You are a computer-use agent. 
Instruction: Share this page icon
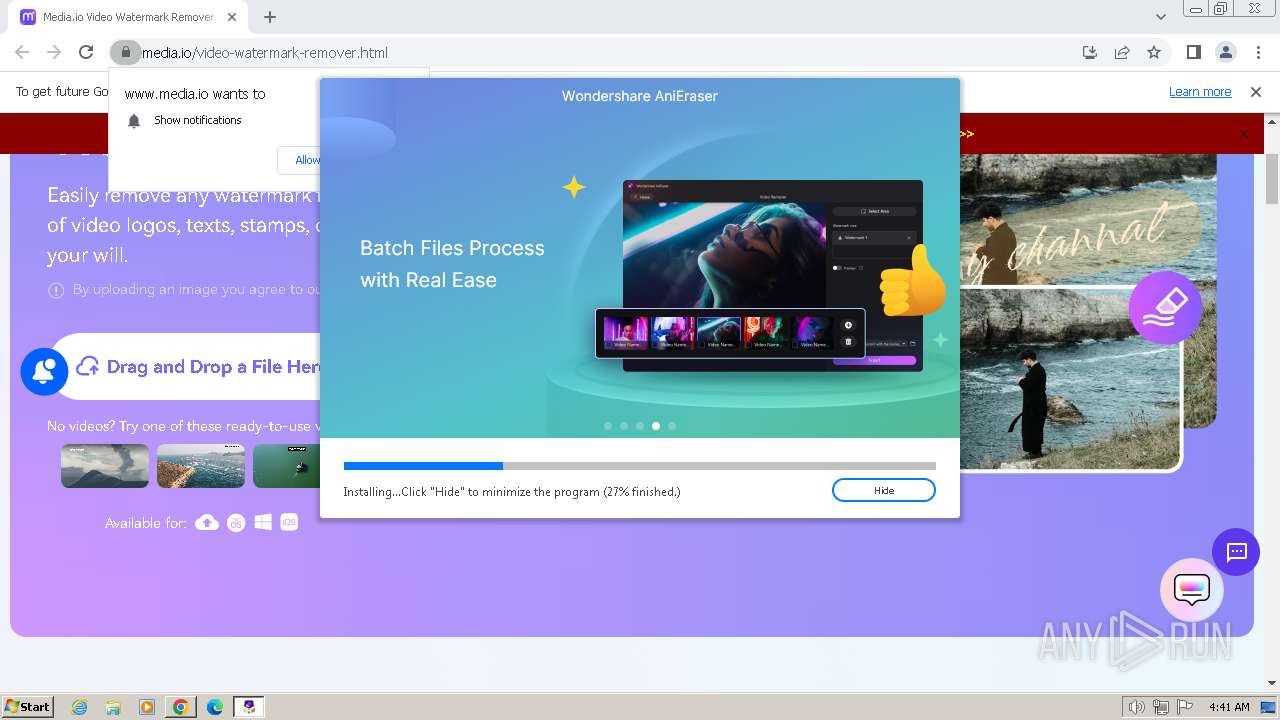[x=1122, y=52]
